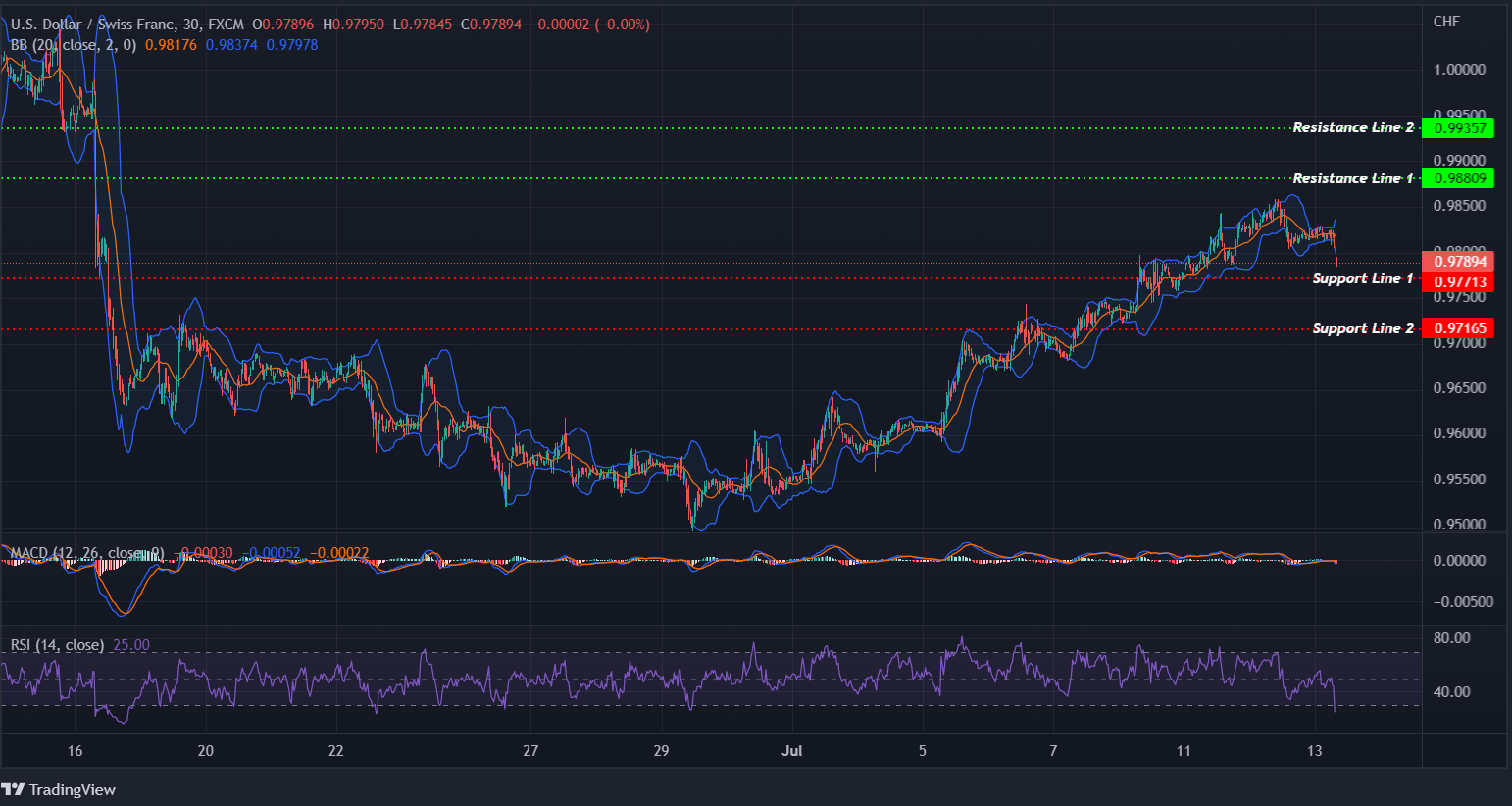Screen dimensions: 1512x806
Task: Click the 13 date label on the time axis
Action: pos(1315,750)
